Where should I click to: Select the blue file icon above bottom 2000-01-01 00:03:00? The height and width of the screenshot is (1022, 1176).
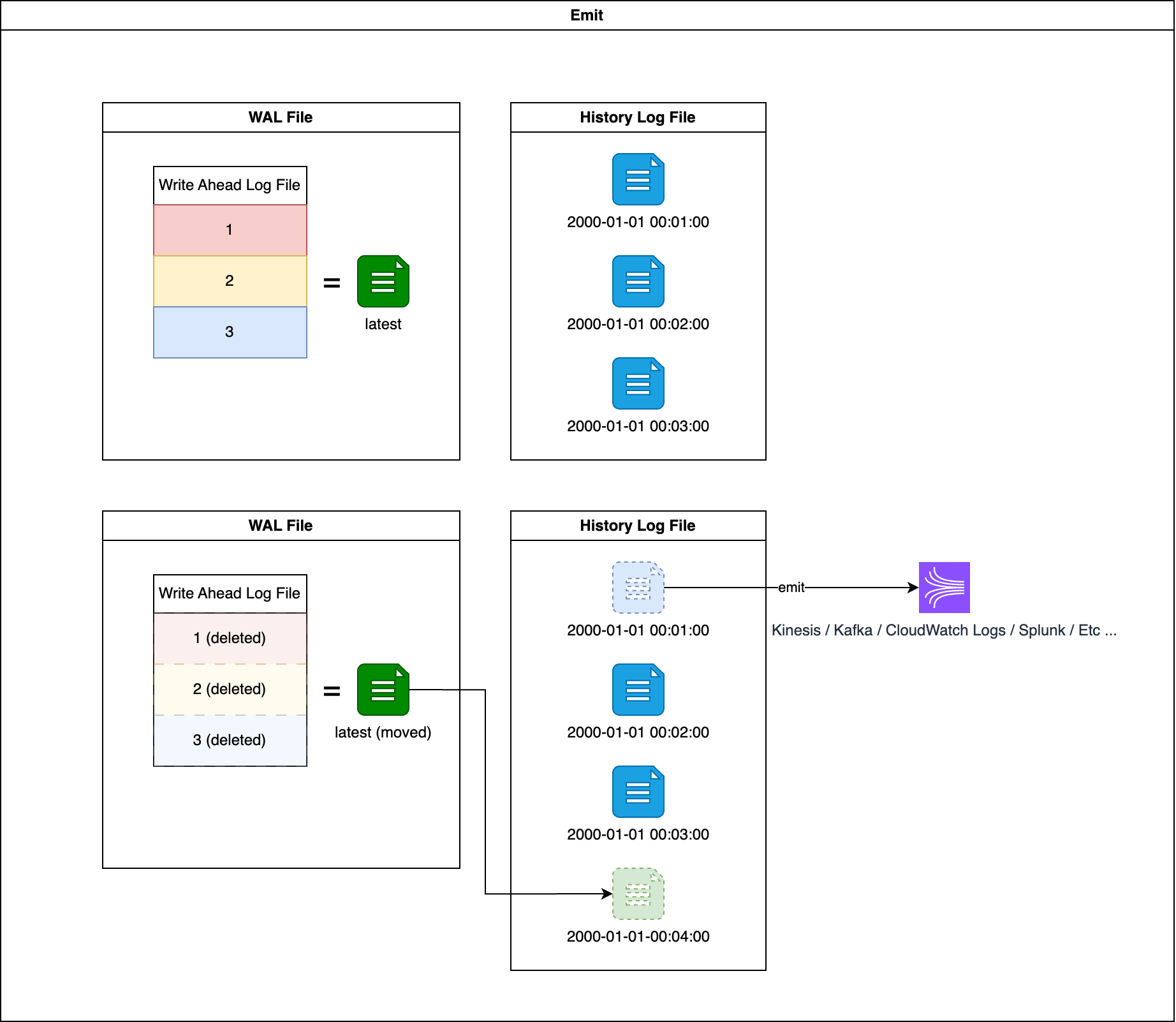638,792
